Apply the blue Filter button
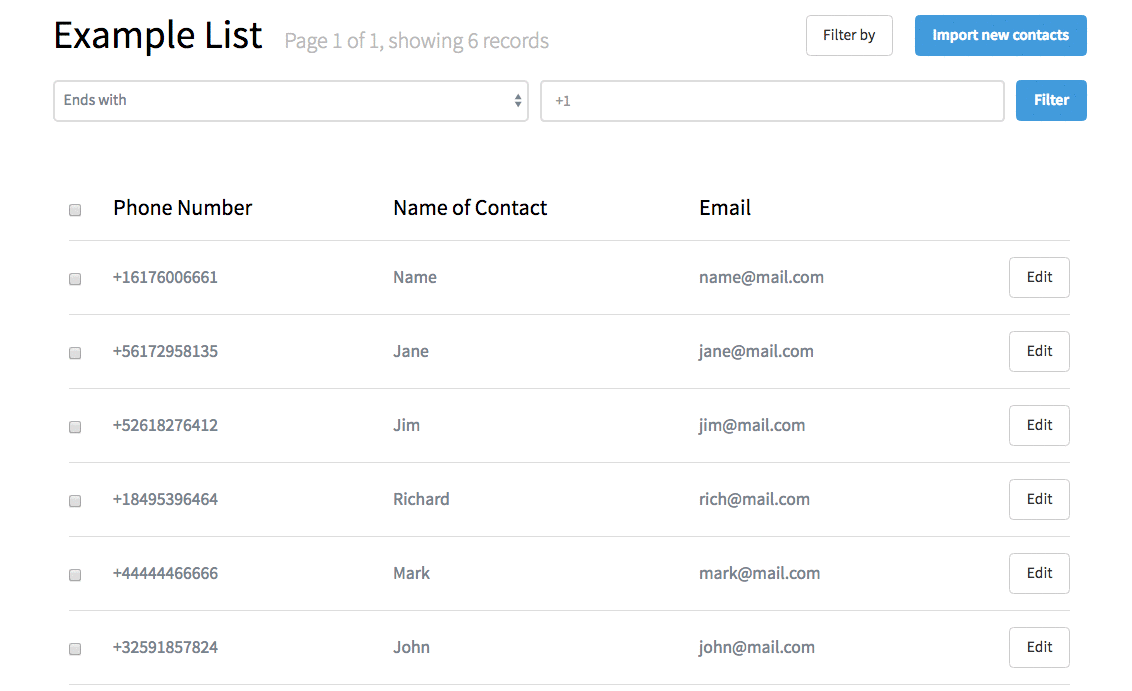This screenshot has height=691, width=1132. pyautogui.click(x=1050, y=100)
